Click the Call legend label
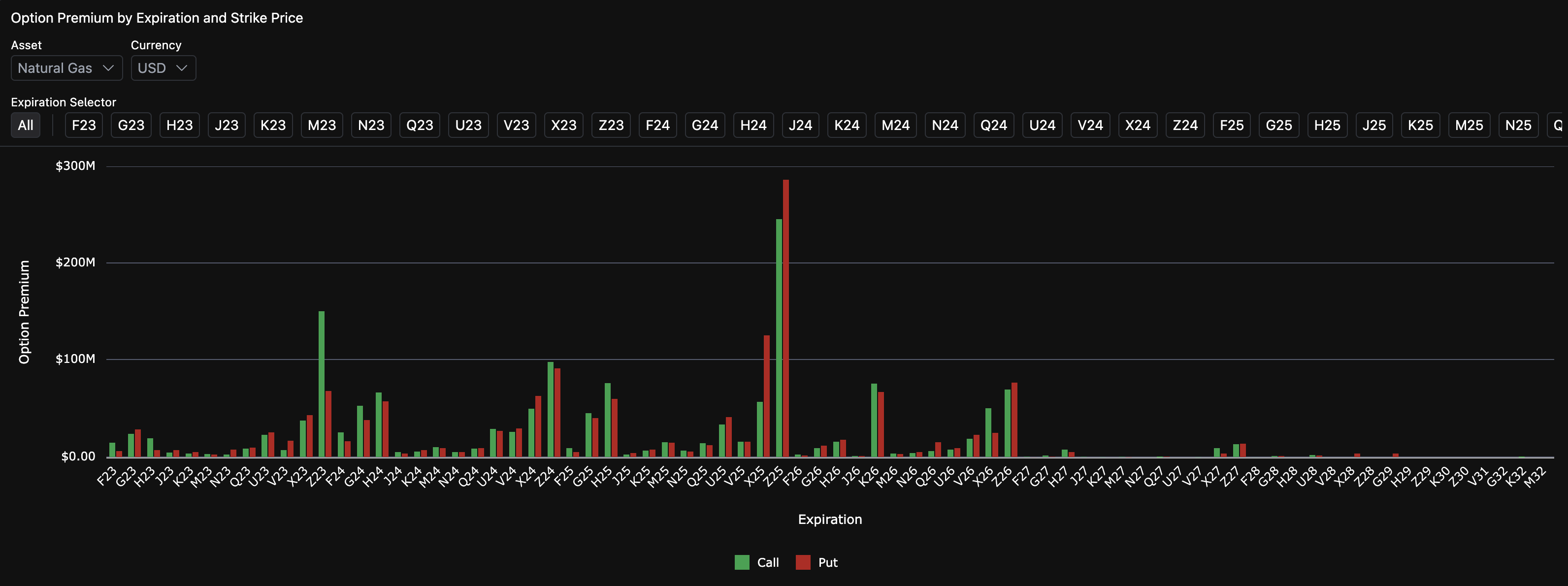Image resolution: width=1568 pixels, height=586 pixels. [x=768, y=563]
